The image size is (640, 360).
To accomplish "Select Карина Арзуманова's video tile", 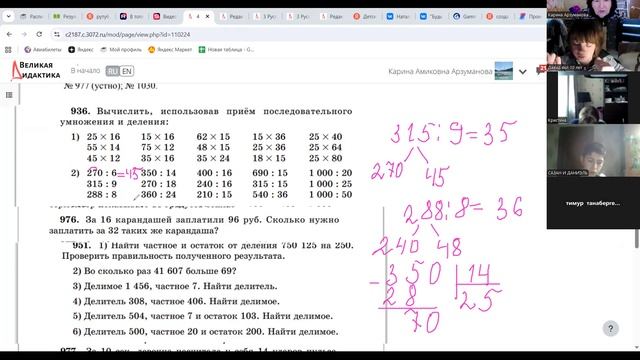I will click(x=593, y=9).
